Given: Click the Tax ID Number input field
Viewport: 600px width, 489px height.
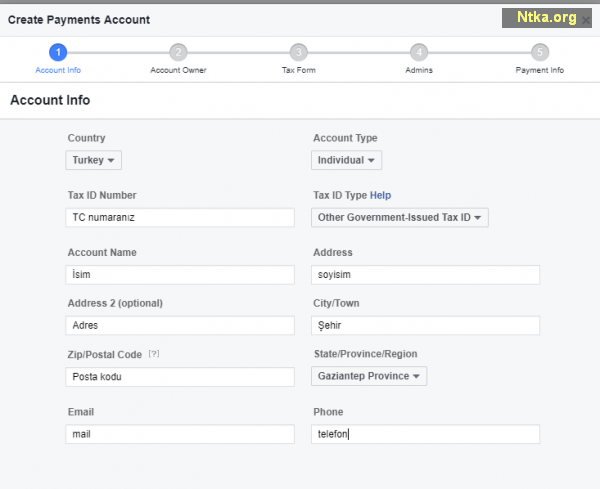Looking at the screenshot, I should [x=180, y=217].
